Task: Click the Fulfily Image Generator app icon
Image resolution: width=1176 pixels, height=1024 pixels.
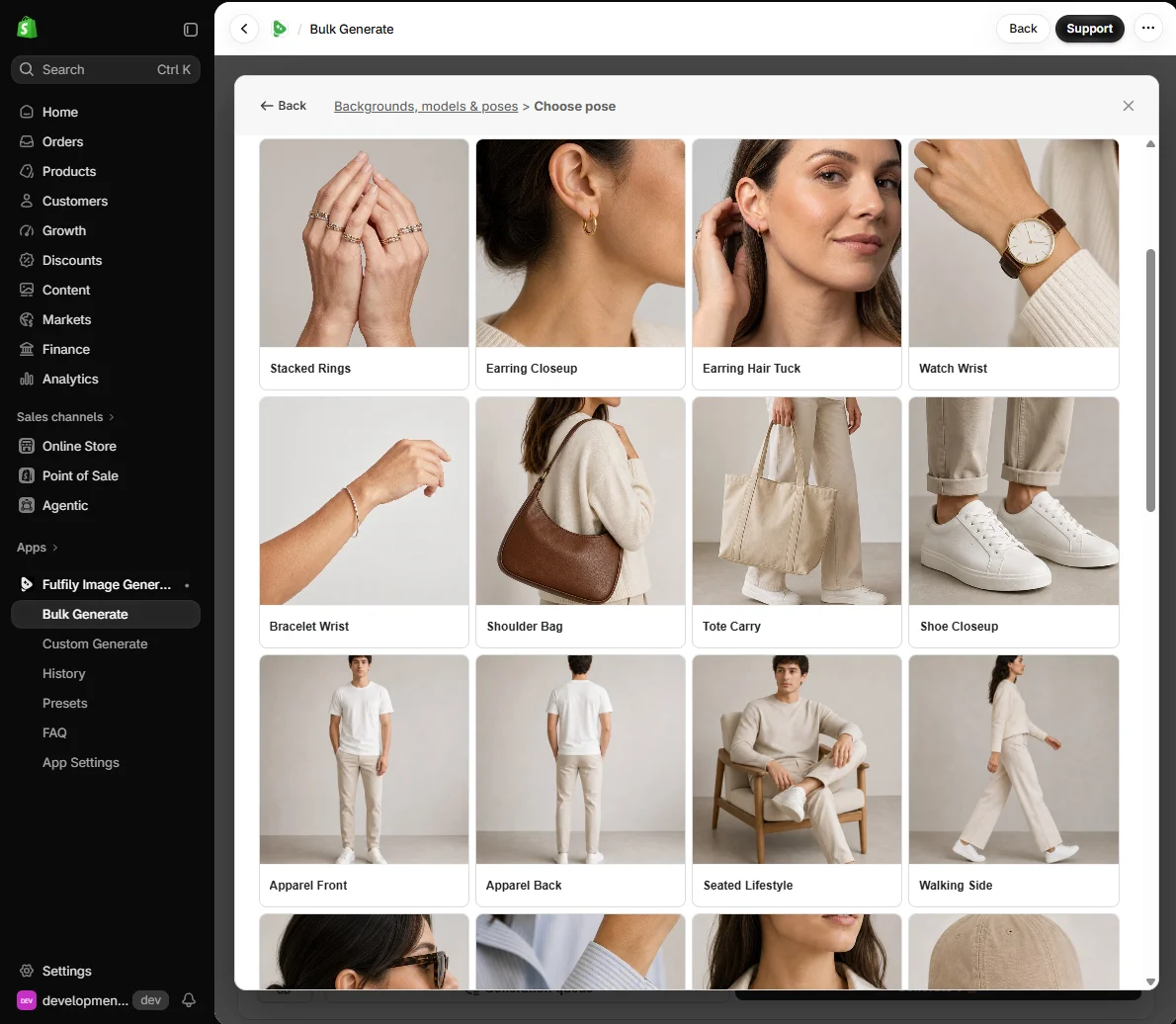Action: coord(27,583)
